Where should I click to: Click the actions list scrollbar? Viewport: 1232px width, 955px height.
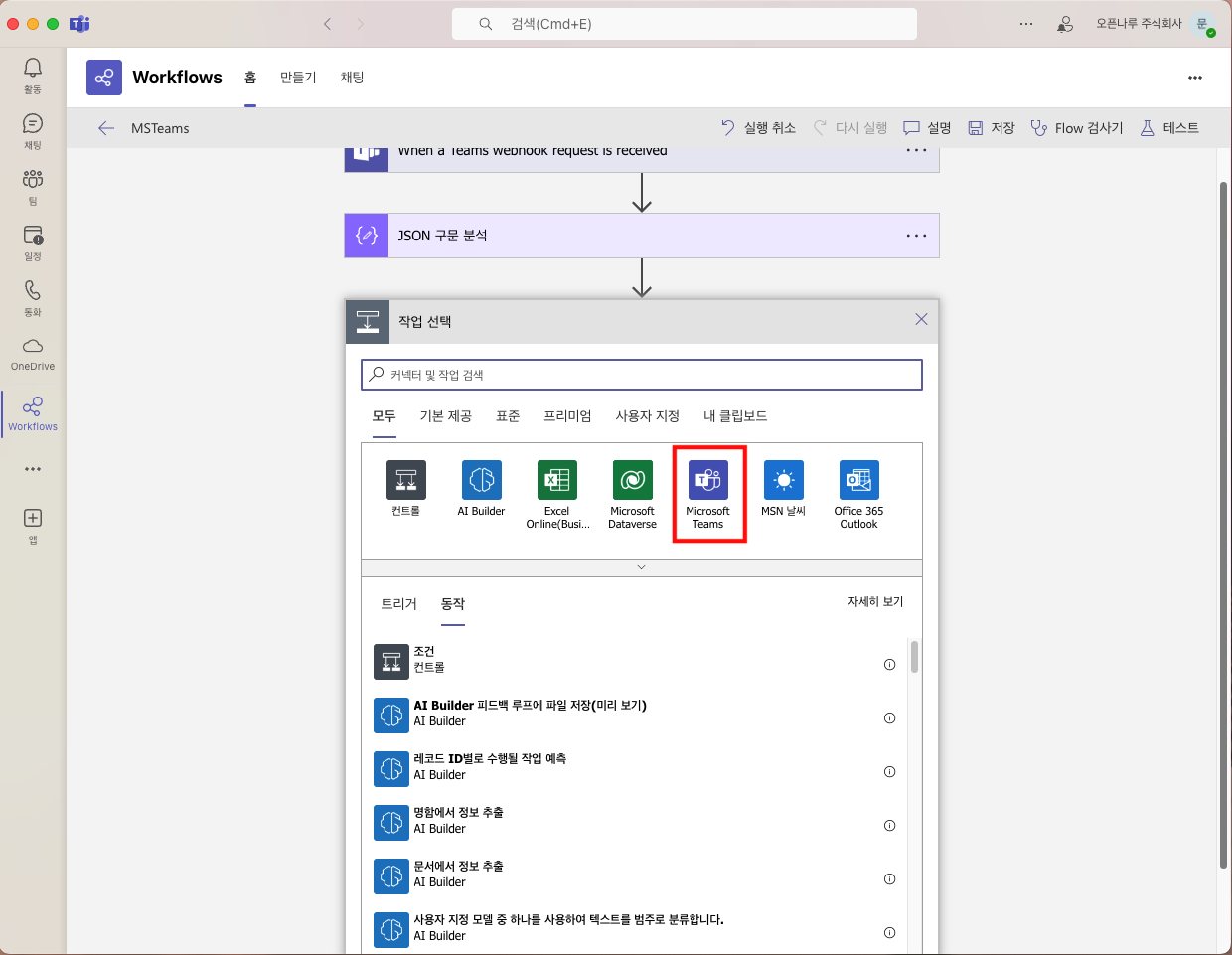pos(914,657)
